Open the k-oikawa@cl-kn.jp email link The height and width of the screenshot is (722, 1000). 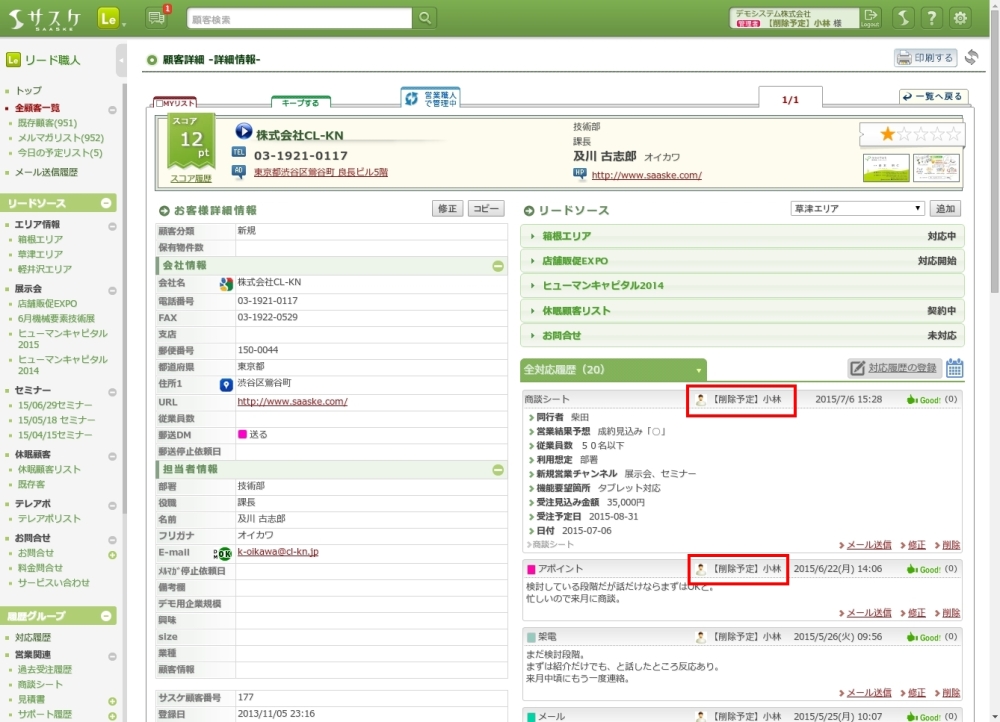point(277,552)
